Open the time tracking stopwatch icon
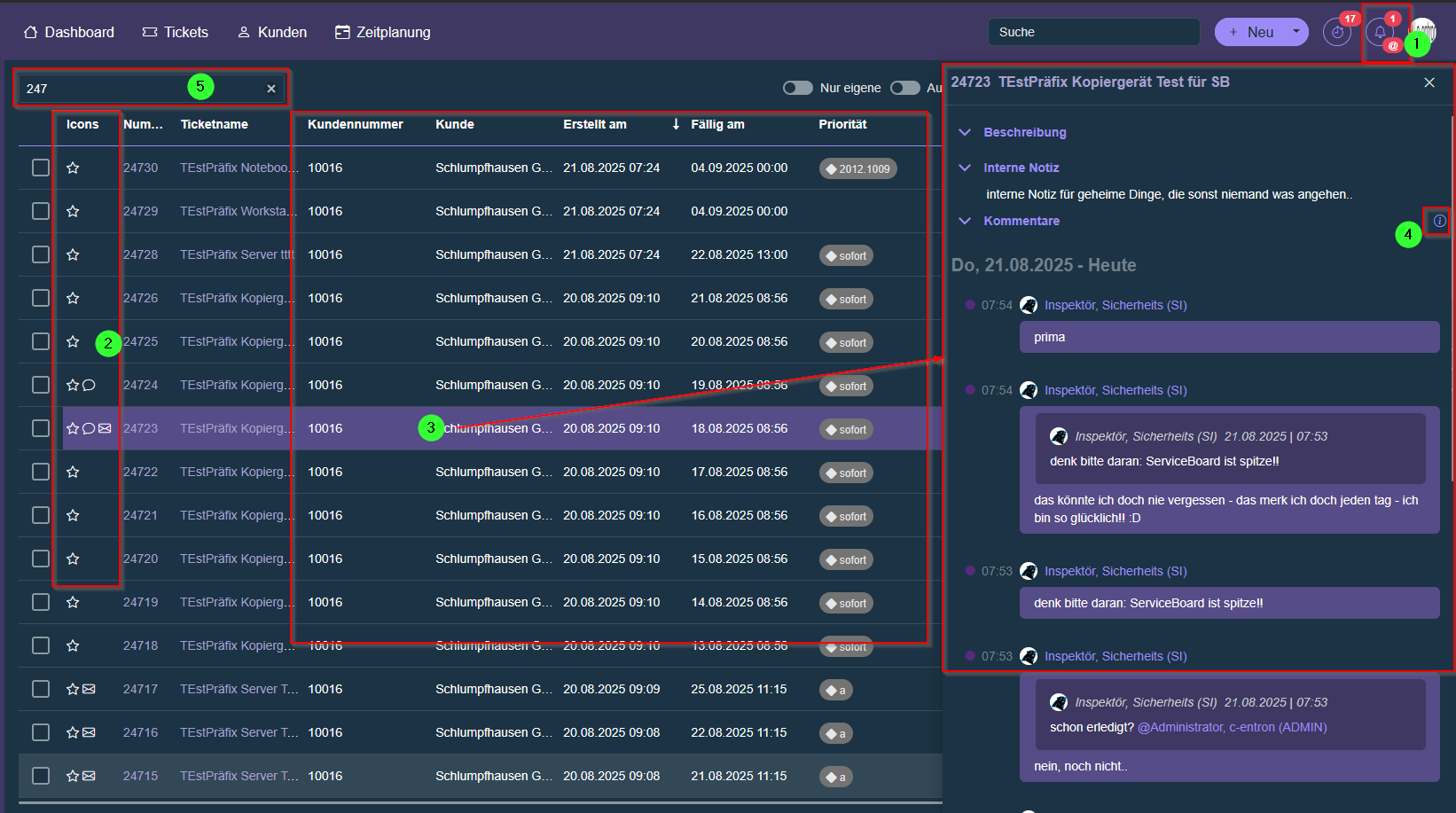 1336,33
